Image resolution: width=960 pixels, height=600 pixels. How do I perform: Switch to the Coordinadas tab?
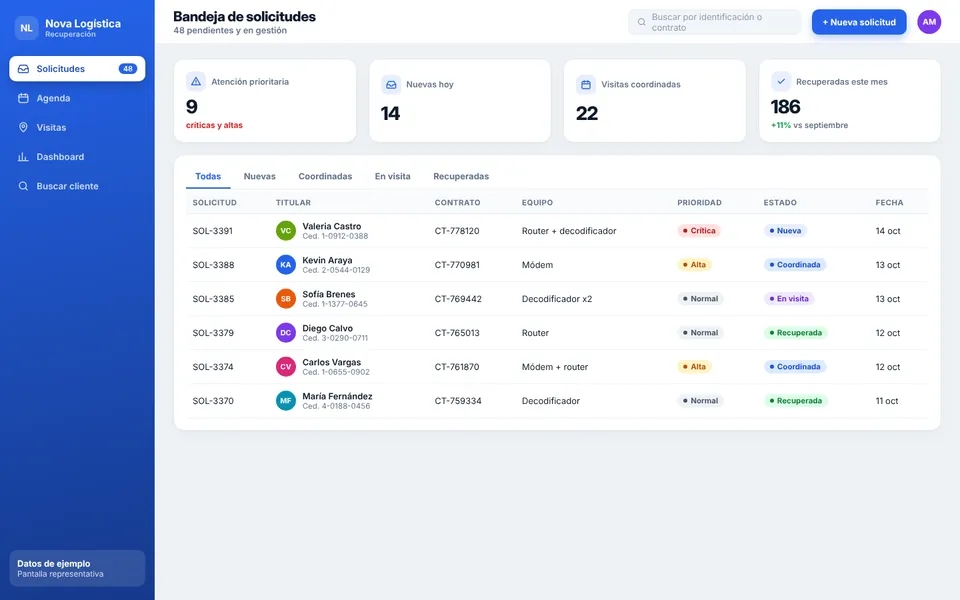pyautogui.click(x=325, y=176)
